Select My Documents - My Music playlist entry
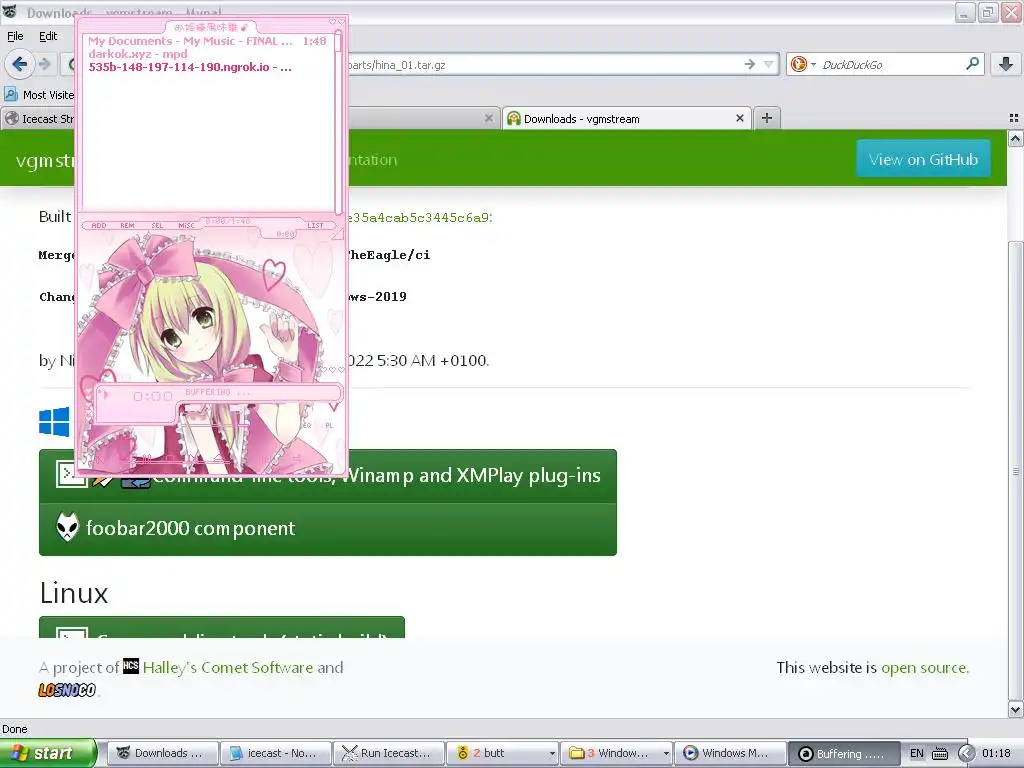Image resolution: width=1024 pixels, height=768 pixels. point(206,41)
